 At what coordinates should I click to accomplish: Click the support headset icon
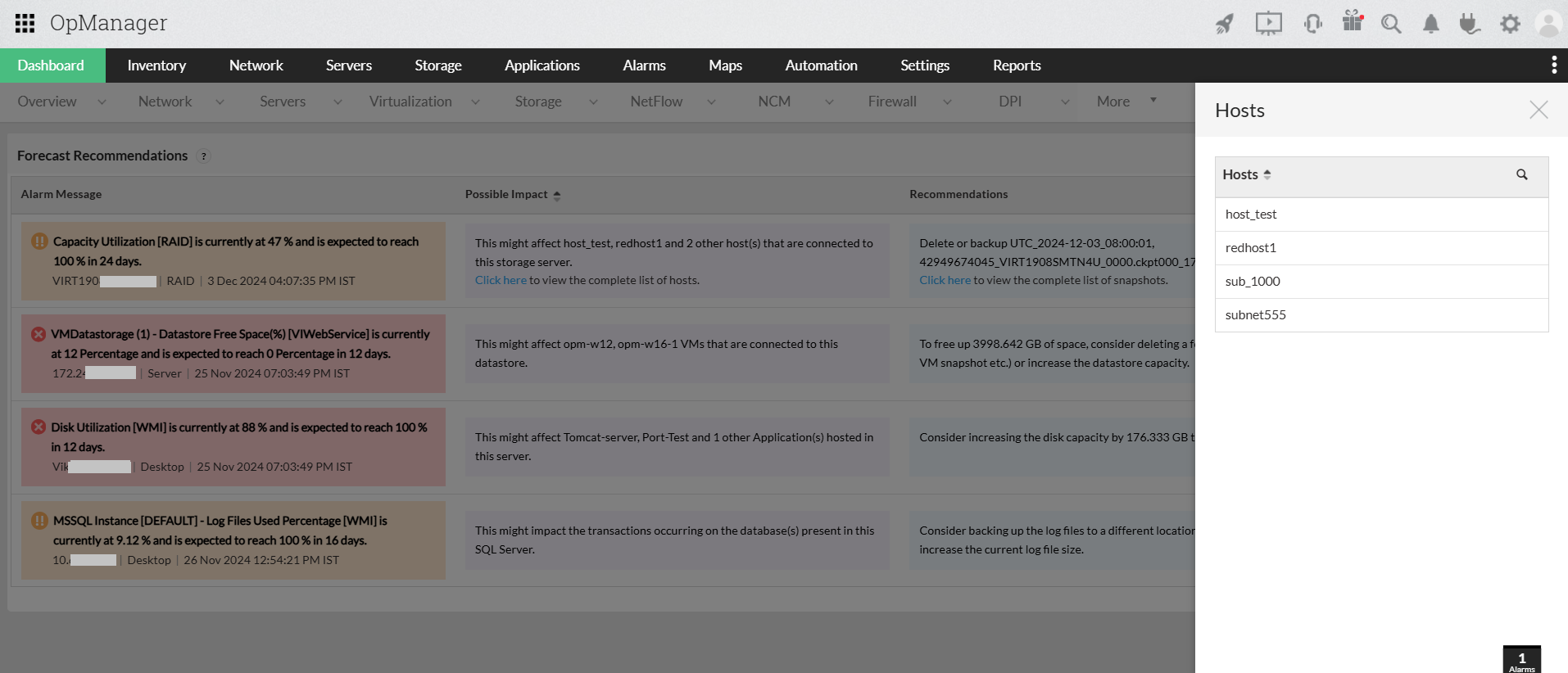pos(1312,24)
